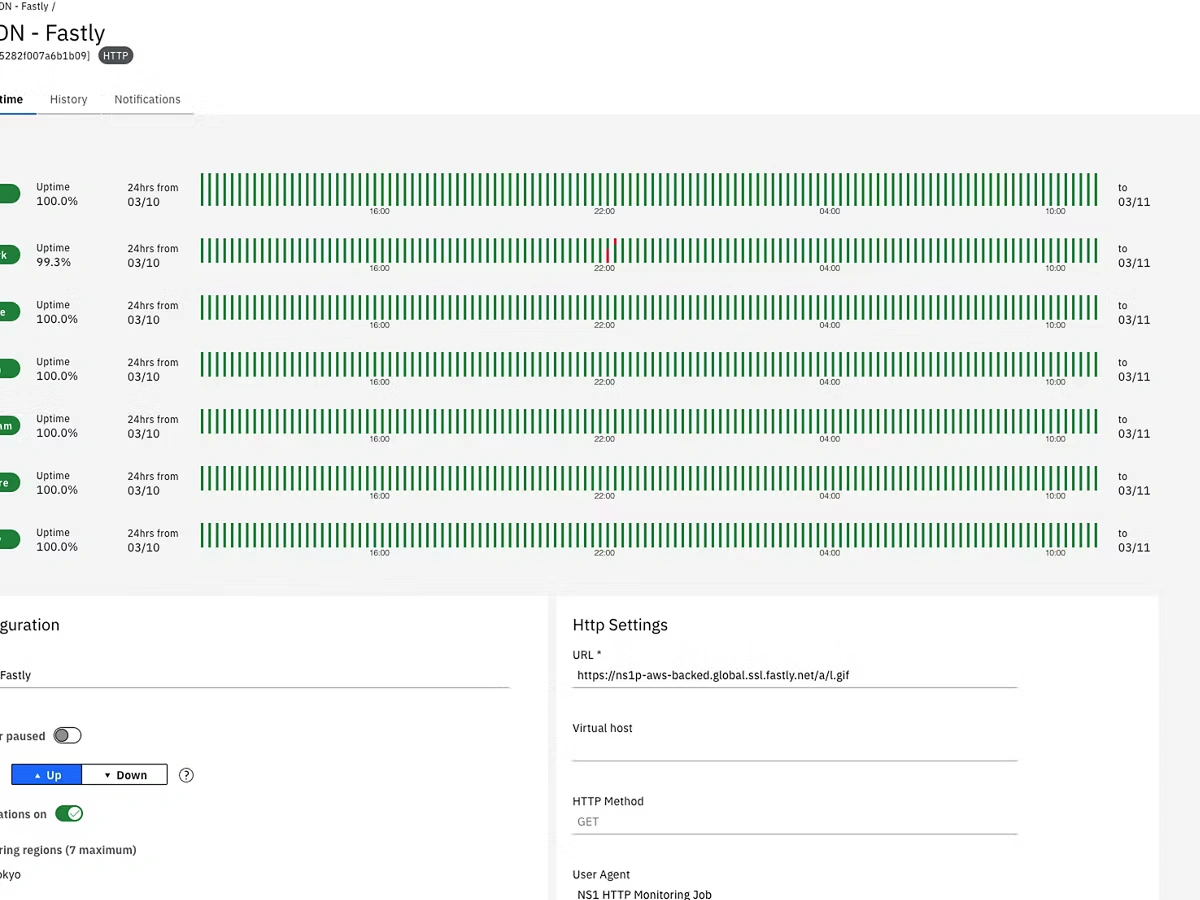Image resolution: width=1200 pixels, height=900 pixels.
Task: Toggle monitor status to Down
Action: tap(124, 774)
